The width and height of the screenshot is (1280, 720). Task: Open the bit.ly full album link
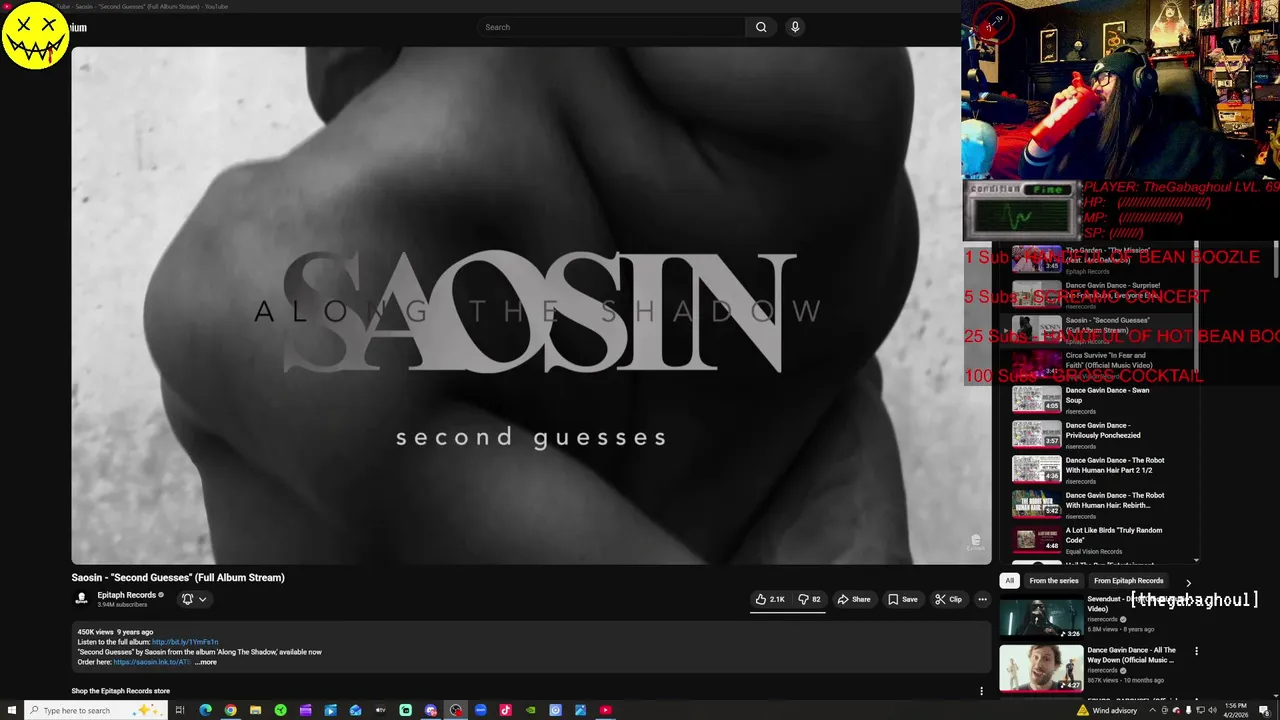click(x=185, y=642)
